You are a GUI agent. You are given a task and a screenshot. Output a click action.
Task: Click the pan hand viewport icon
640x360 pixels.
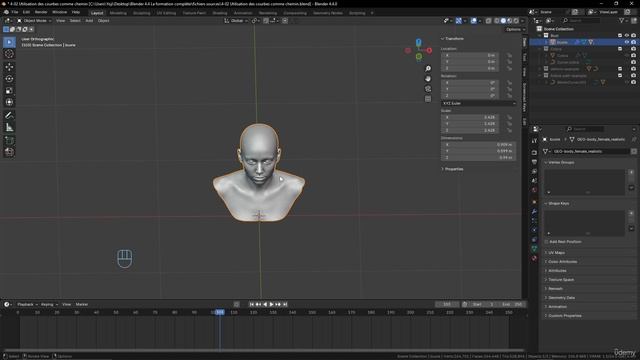pyautogui.click(x=428, y=78)
